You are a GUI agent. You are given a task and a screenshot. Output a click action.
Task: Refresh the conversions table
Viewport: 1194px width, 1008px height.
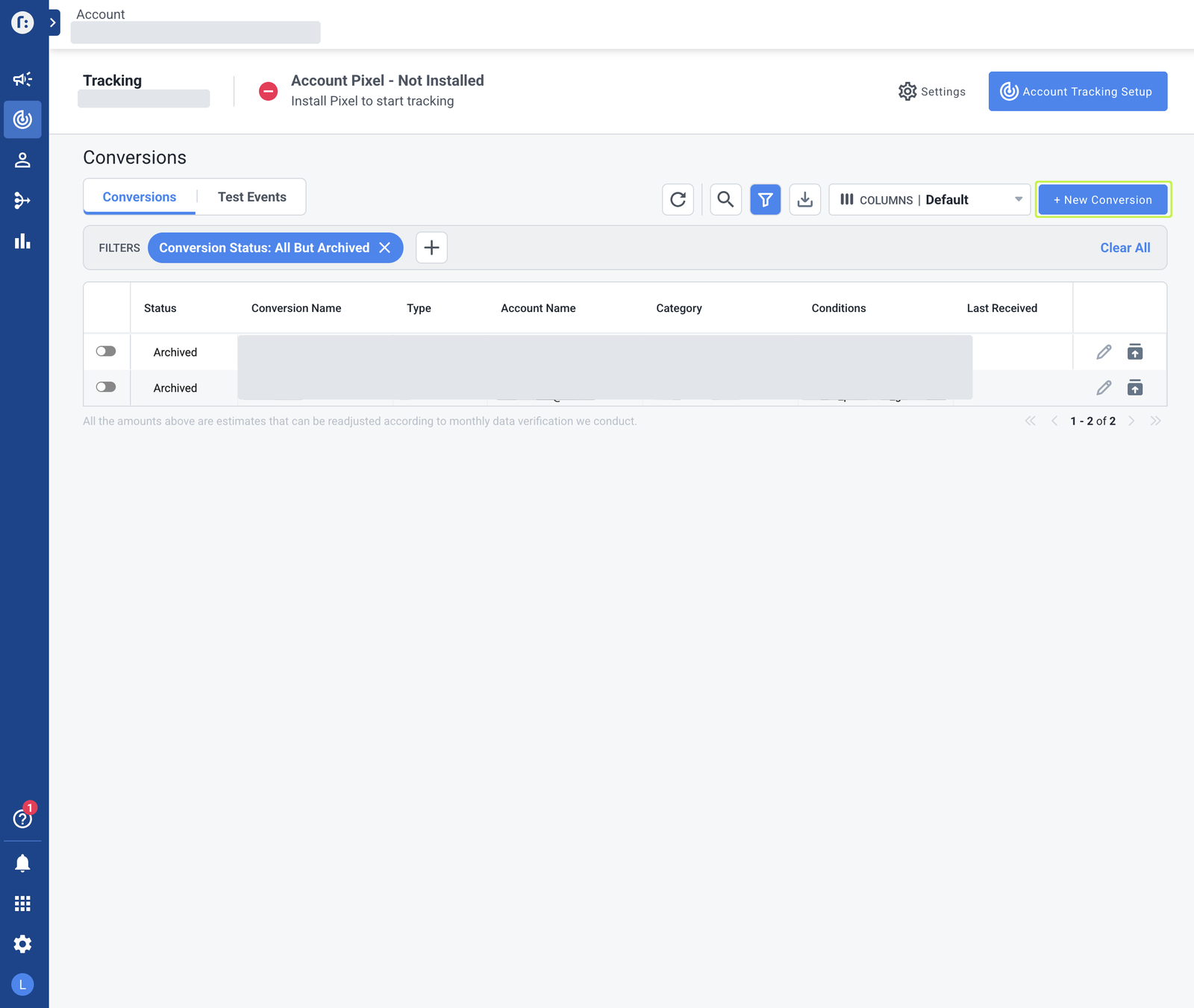point(678,199)
